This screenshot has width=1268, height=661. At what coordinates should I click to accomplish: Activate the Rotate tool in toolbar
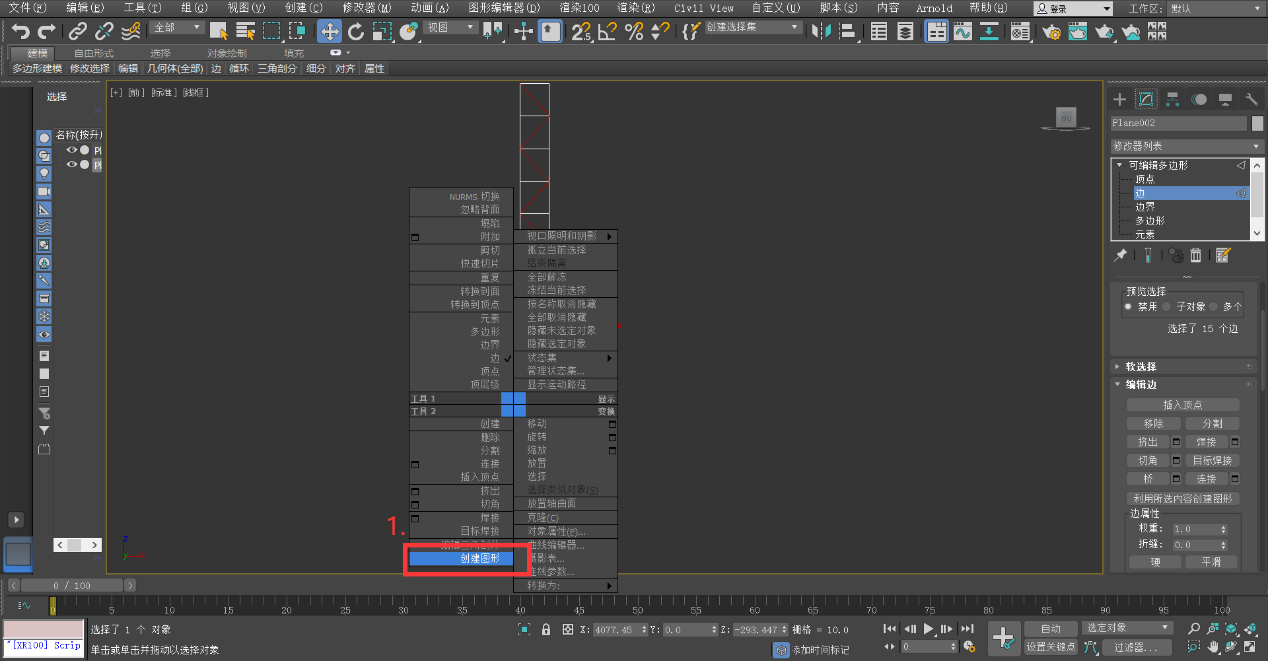coord(356,32)
